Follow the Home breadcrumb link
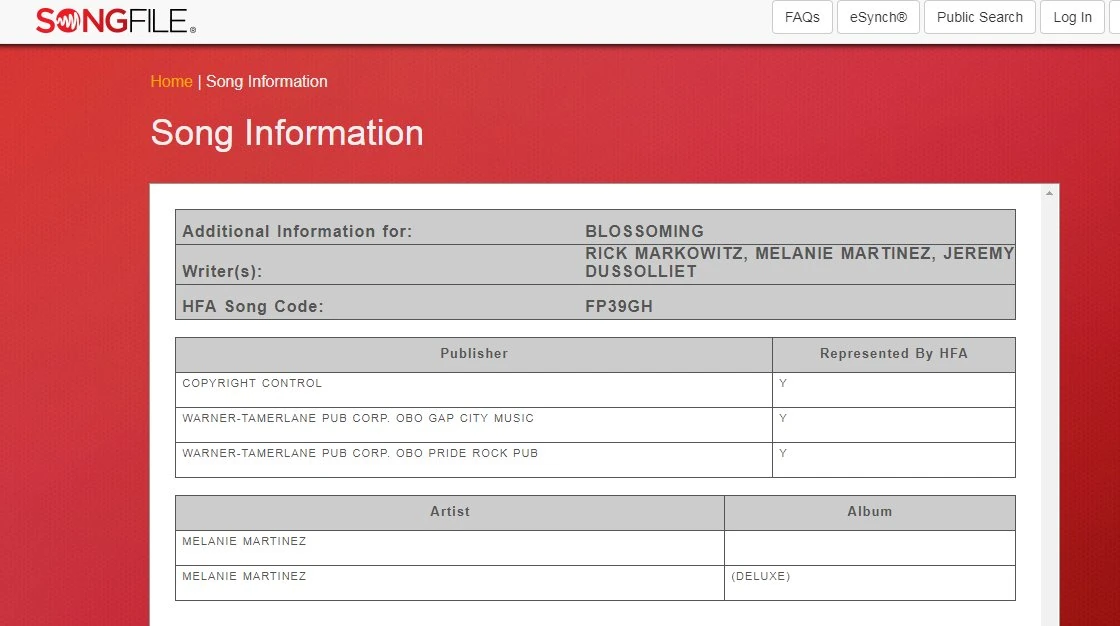 171,81
